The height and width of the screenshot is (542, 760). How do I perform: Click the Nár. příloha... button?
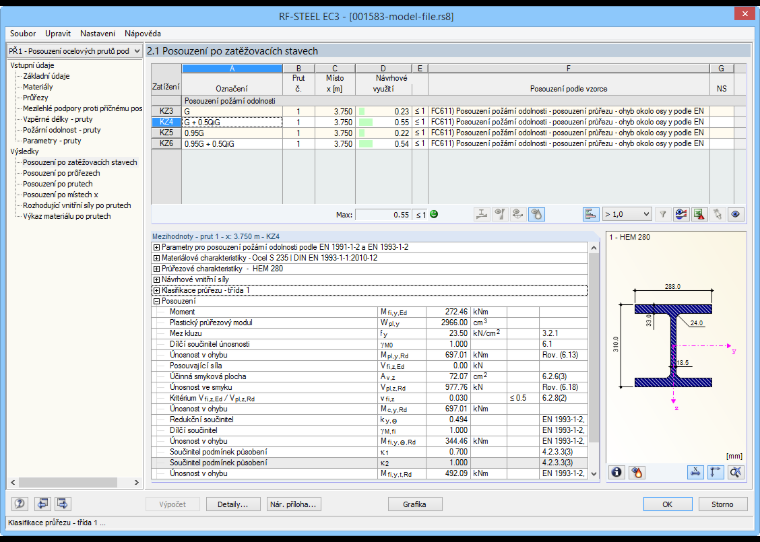point(293,504)
